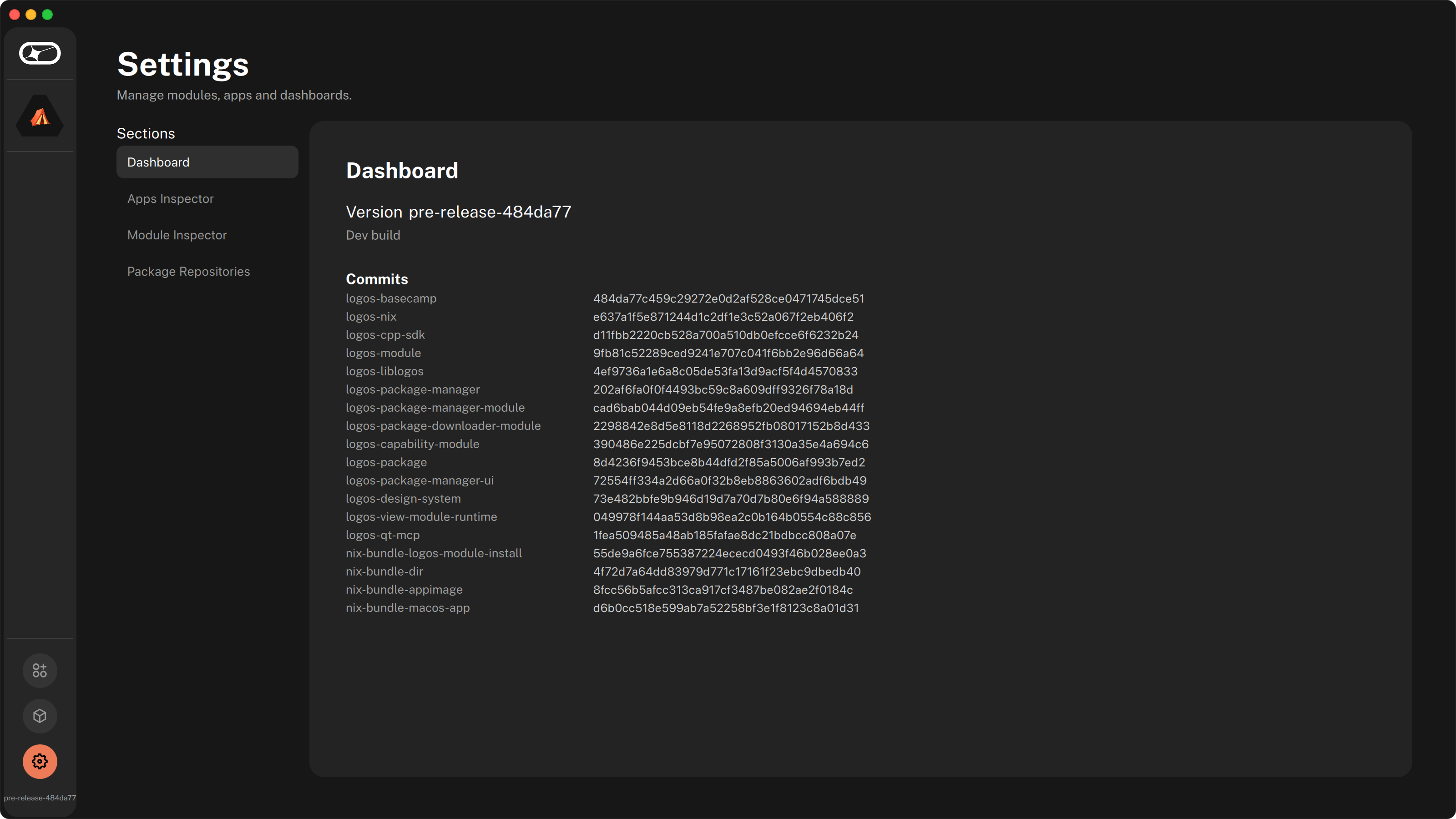Launch the Basecamp tent app icon

click(x=40, y=116)
